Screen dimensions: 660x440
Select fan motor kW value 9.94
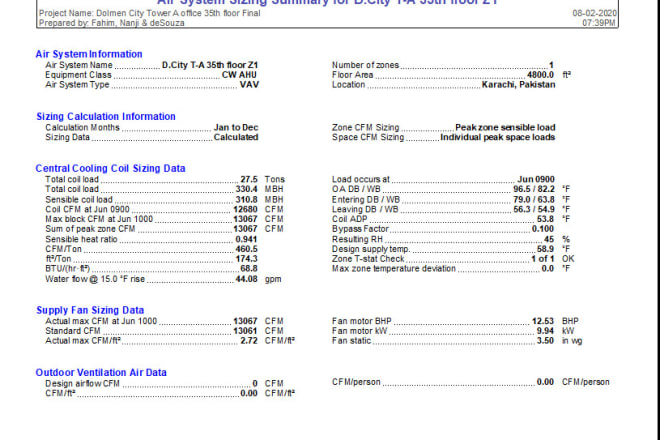[545, 331]
